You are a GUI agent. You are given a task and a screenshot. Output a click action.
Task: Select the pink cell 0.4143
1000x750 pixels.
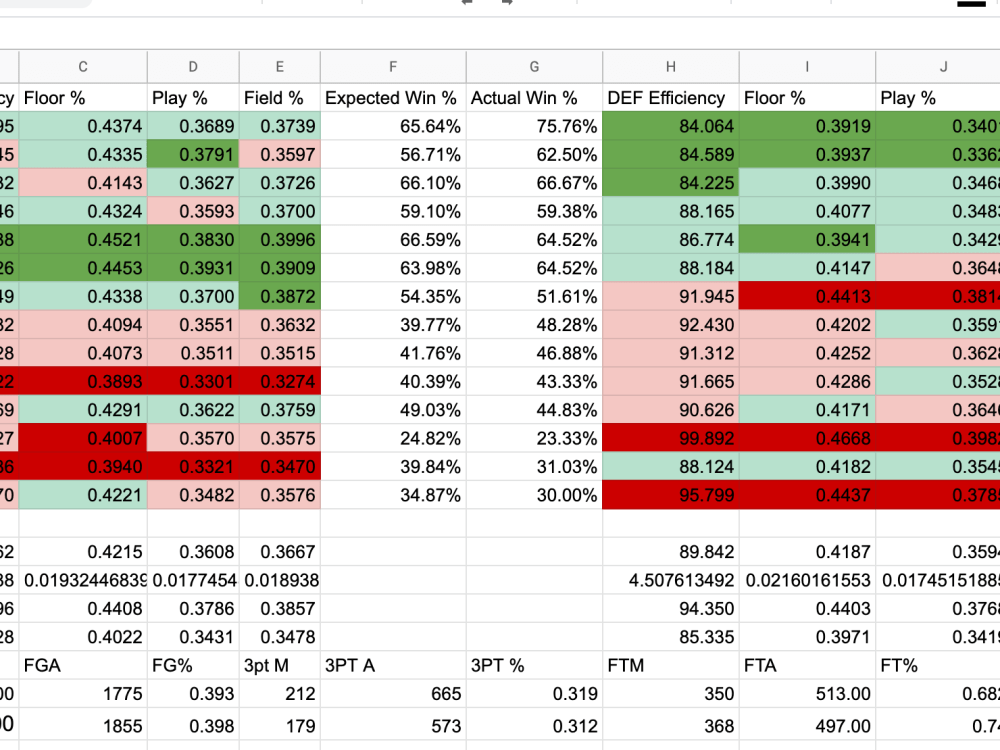83,182
